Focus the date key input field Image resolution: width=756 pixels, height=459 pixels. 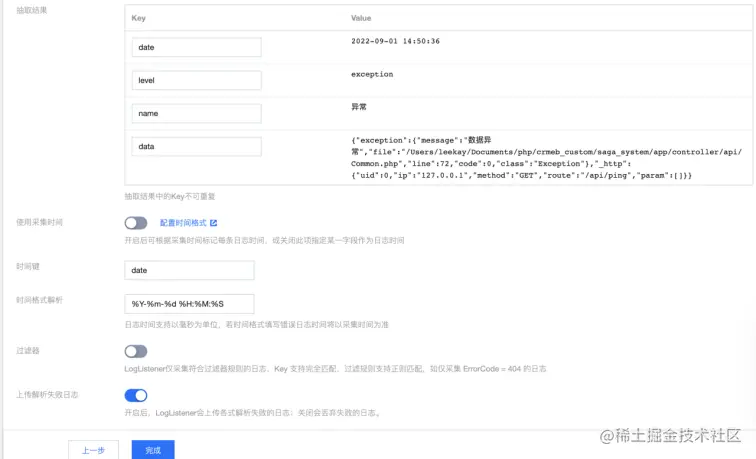[x=197, y=47]
